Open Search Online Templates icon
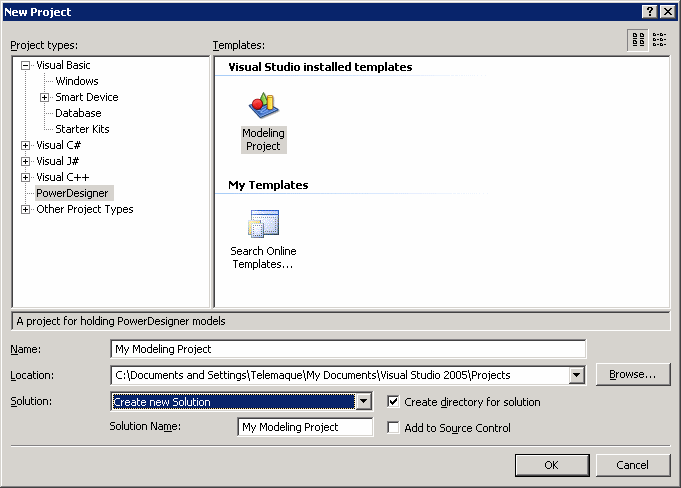 pos(263,224)
